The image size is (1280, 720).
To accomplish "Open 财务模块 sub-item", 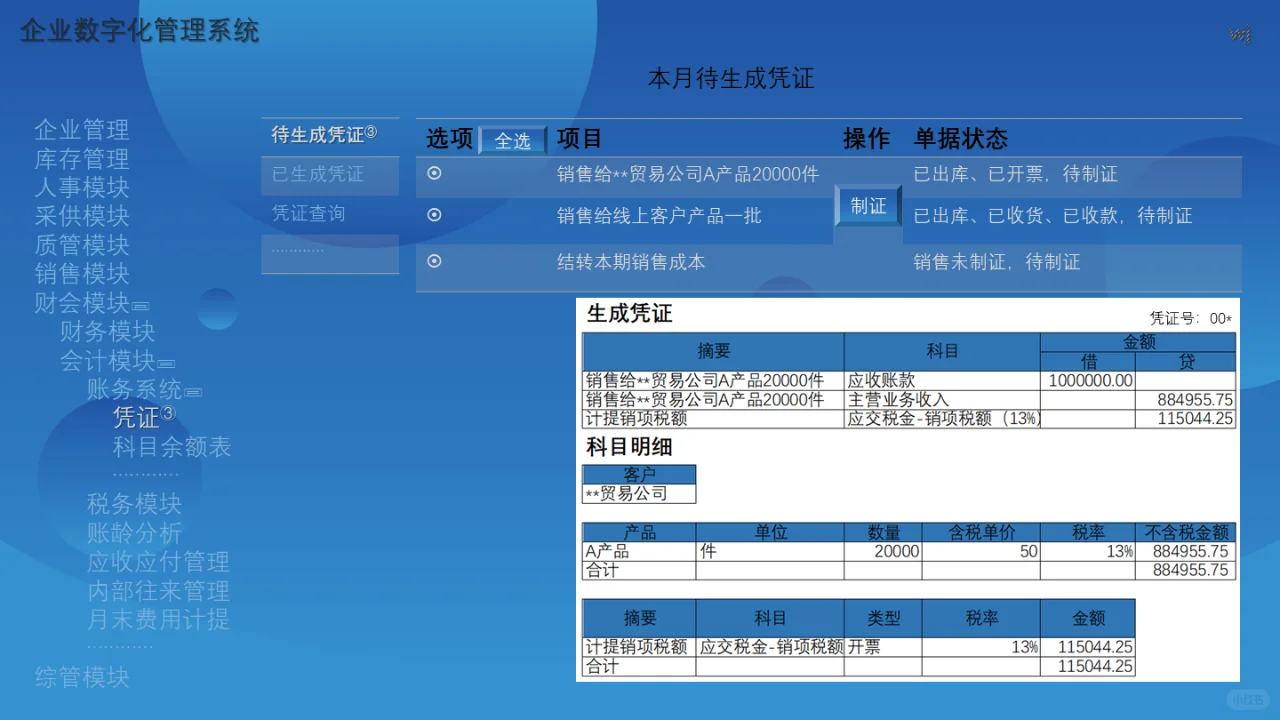I will pos(108,331).
